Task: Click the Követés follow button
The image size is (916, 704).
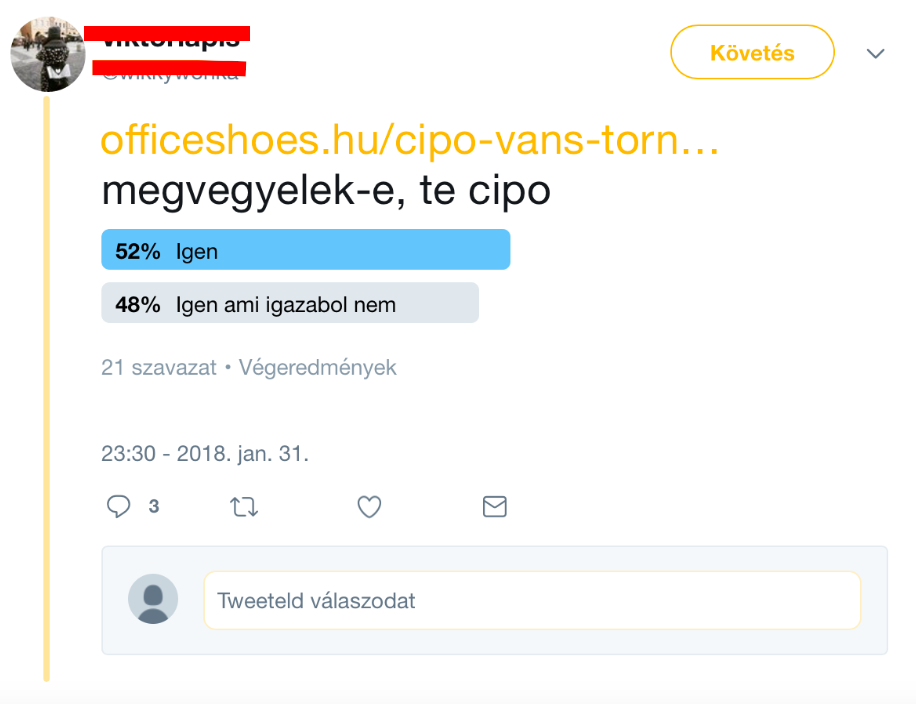Action: pyautogui.click(x=752, y=52)
